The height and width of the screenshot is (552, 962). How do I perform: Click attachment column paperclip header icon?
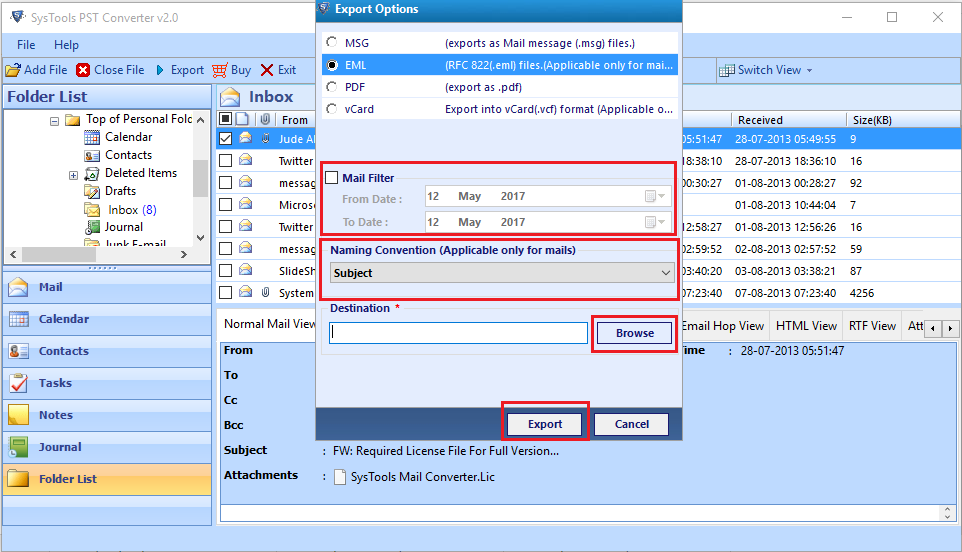265,119
